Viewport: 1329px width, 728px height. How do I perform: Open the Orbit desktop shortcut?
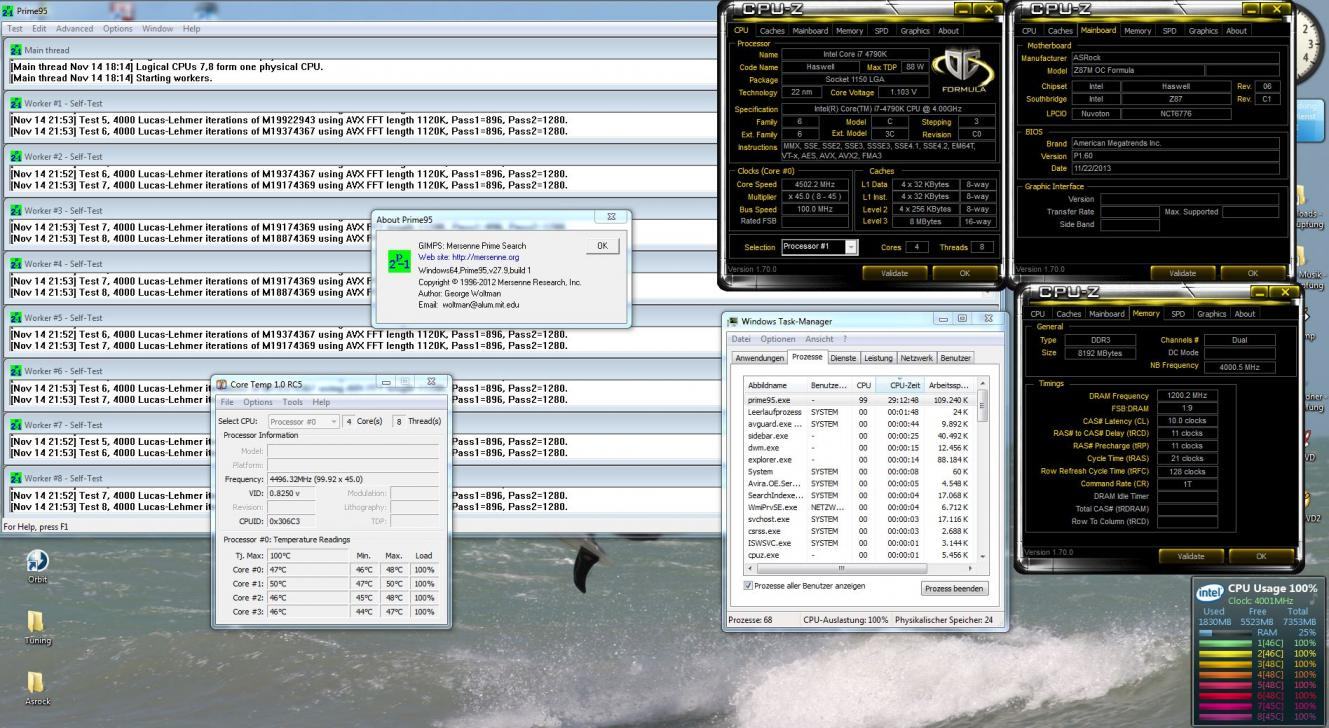pyautogui.click(x=36, y=565)
